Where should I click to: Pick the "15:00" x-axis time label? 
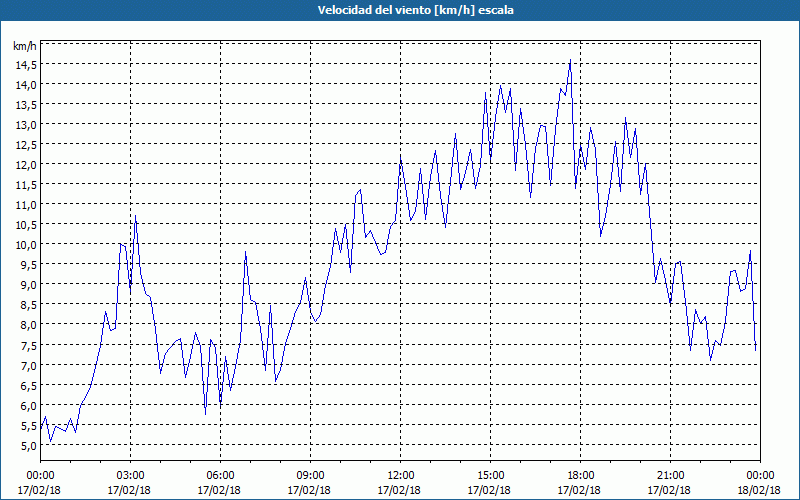click(x=490, y=476)
